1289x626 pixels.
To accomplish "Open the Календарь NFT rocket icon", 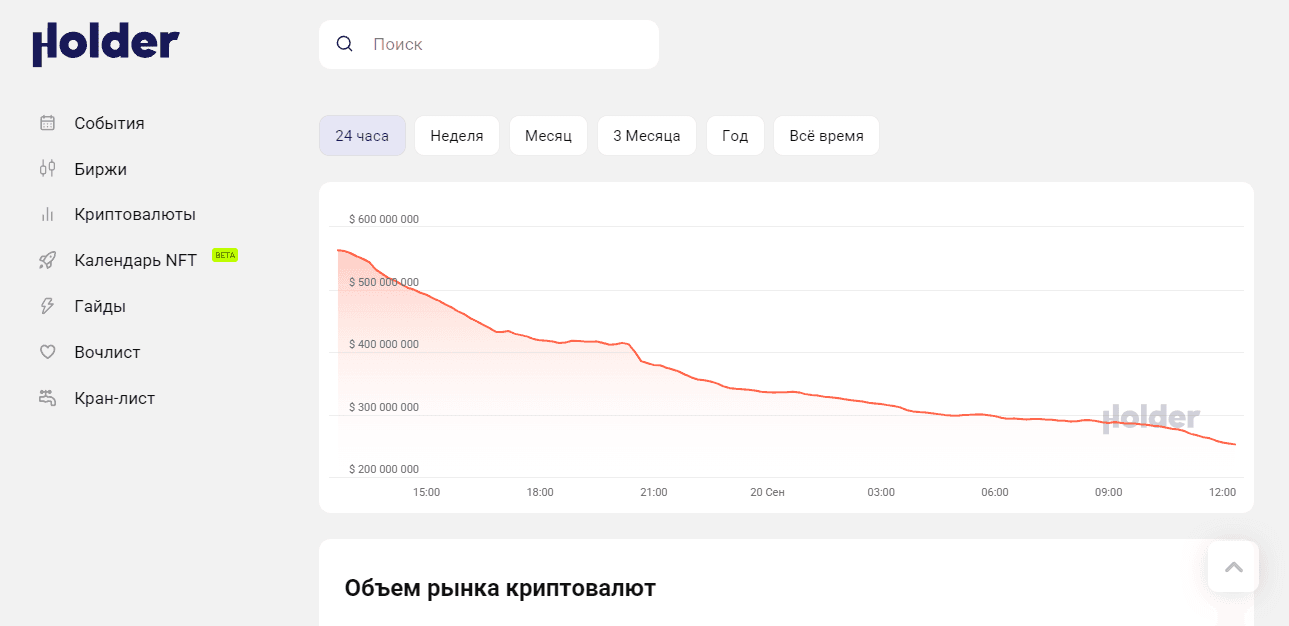I will [47, 260].
